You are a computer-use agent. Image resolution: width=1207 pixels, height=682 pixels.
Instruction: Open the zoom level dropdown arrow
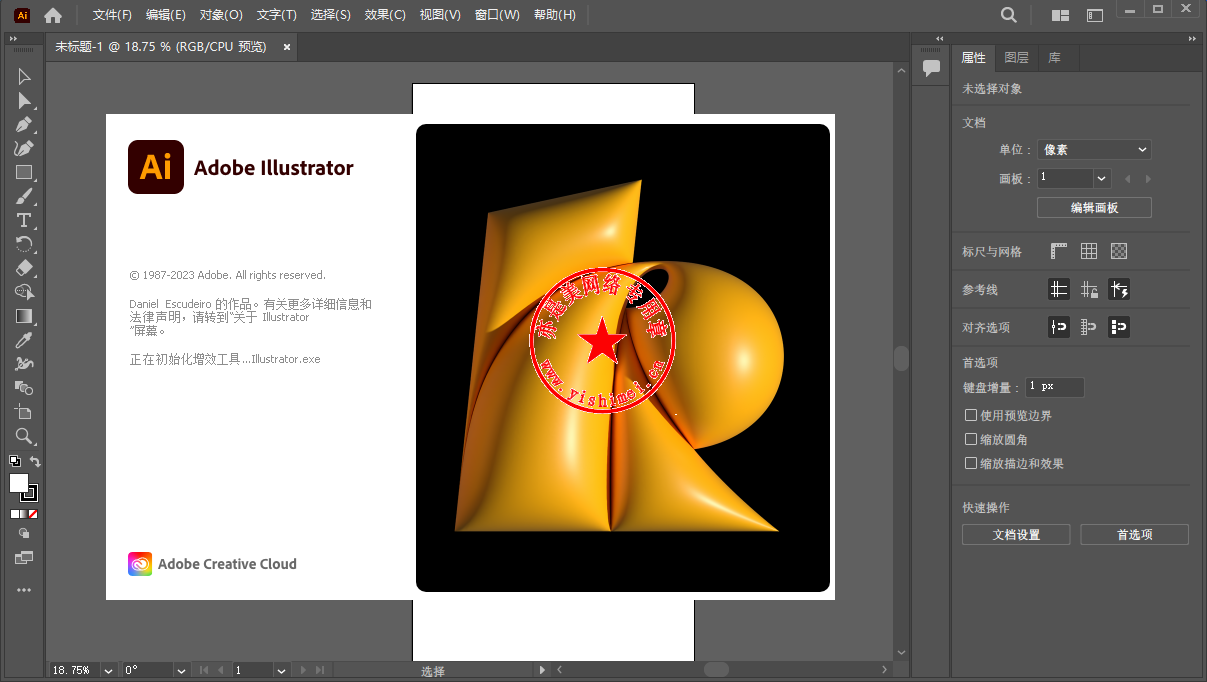pos(107,670)
